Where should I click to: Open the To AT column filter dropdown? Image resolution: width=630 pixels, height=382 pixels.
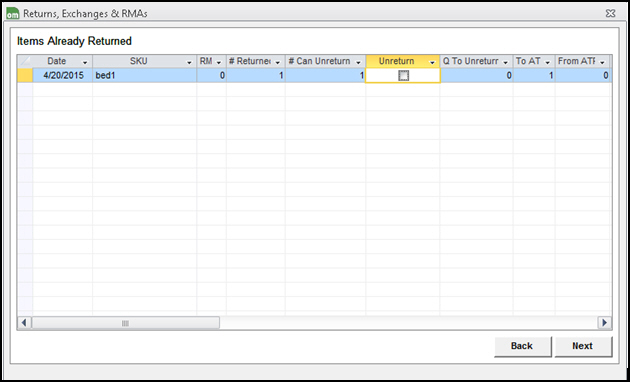548,62
